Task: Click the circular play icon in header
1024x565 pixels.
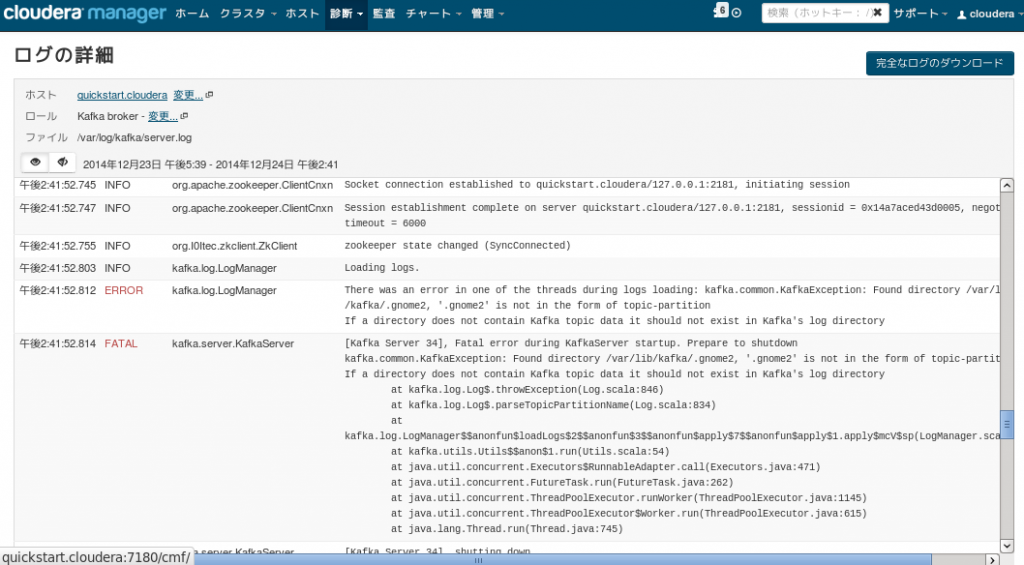Action: (x=737, y=13)
